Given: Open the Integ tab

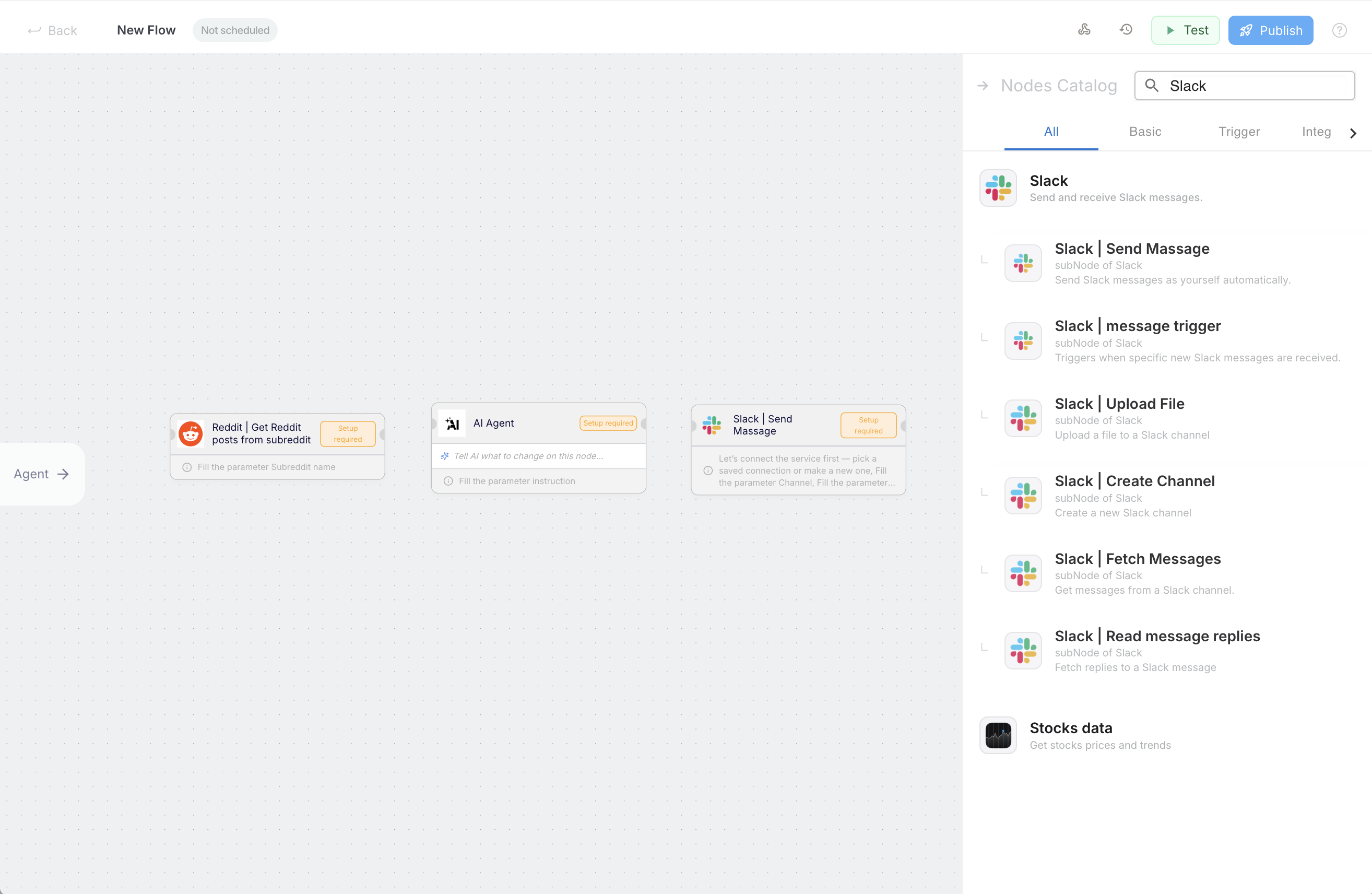Looking at the screenshot, I should coord(1316,132).
